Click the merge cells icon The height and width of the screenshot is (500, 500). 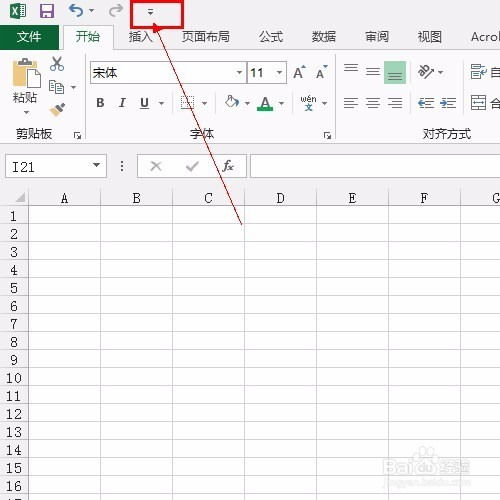(478, 102)
